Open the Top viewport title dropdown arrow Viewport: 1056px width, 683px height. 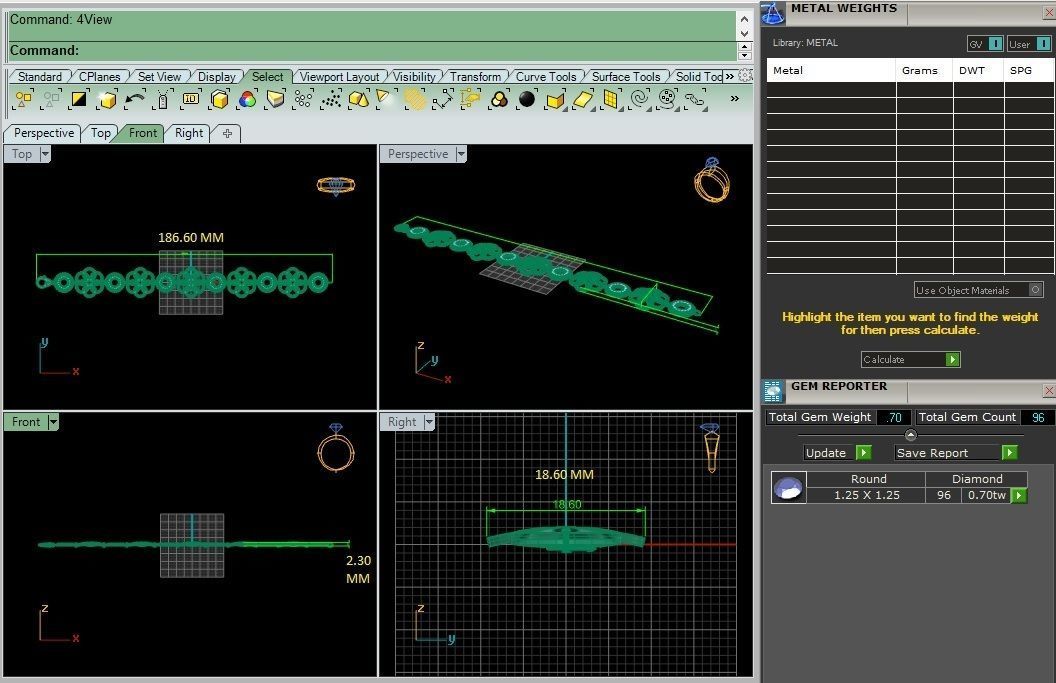(x=45, y=154)
